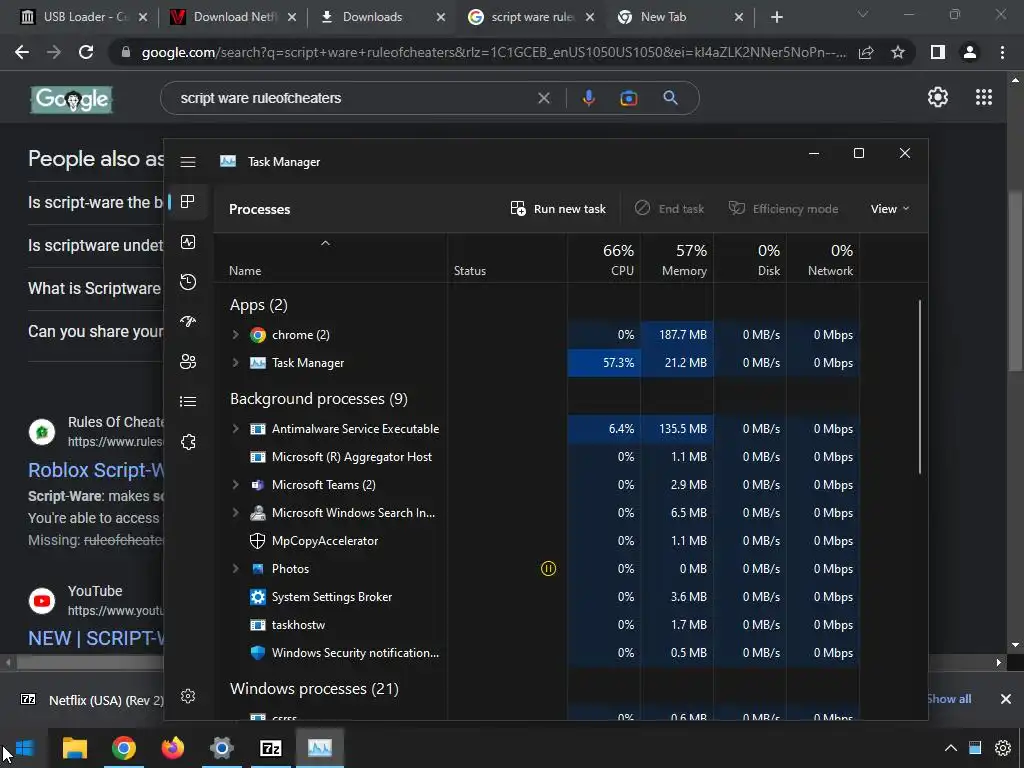Viewport: 1024px width, 768px height.
Task: Click the Run new task button
Action: 558,209
